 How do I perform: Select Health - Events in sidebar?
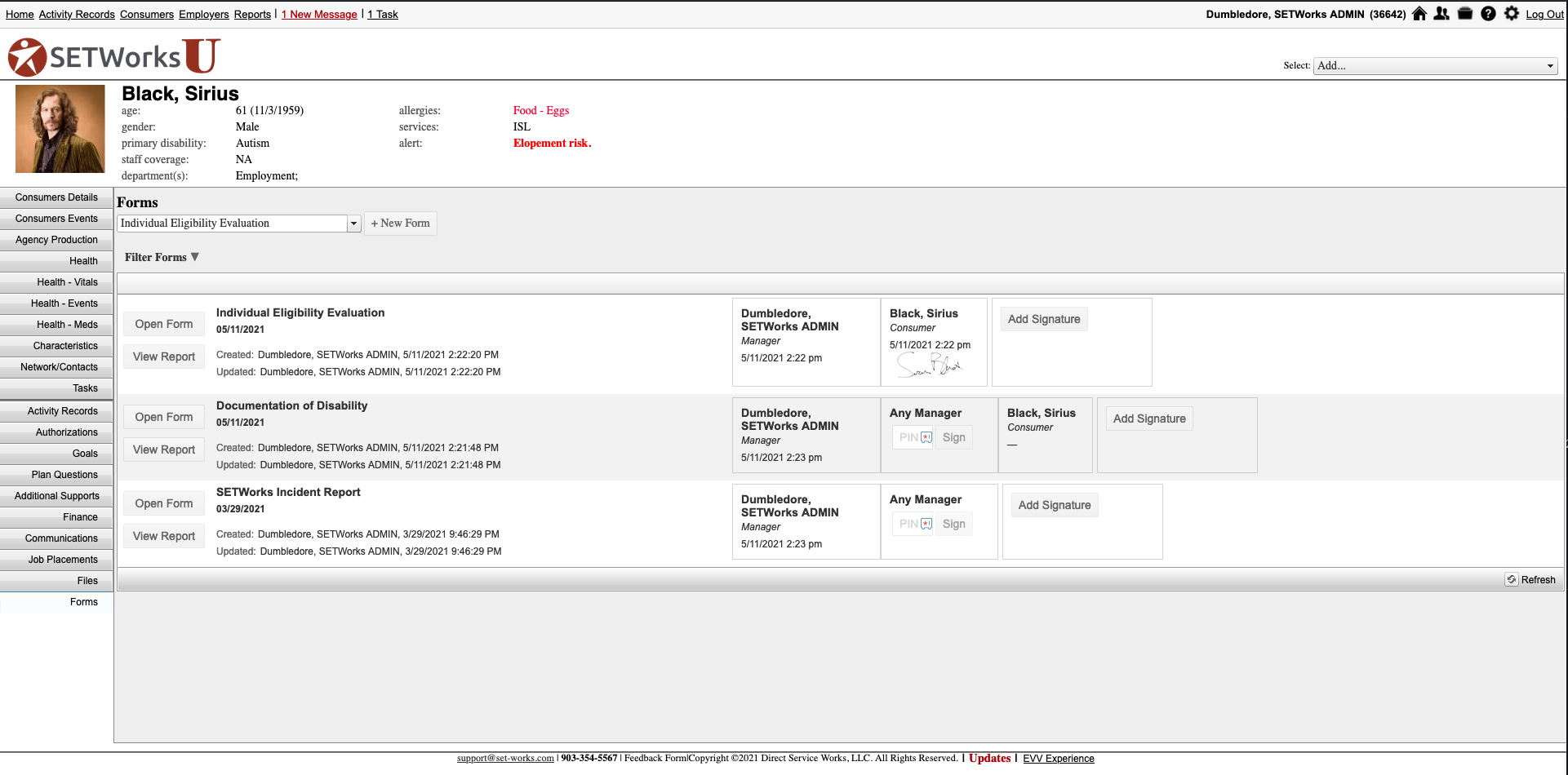(x=56, y=303)
